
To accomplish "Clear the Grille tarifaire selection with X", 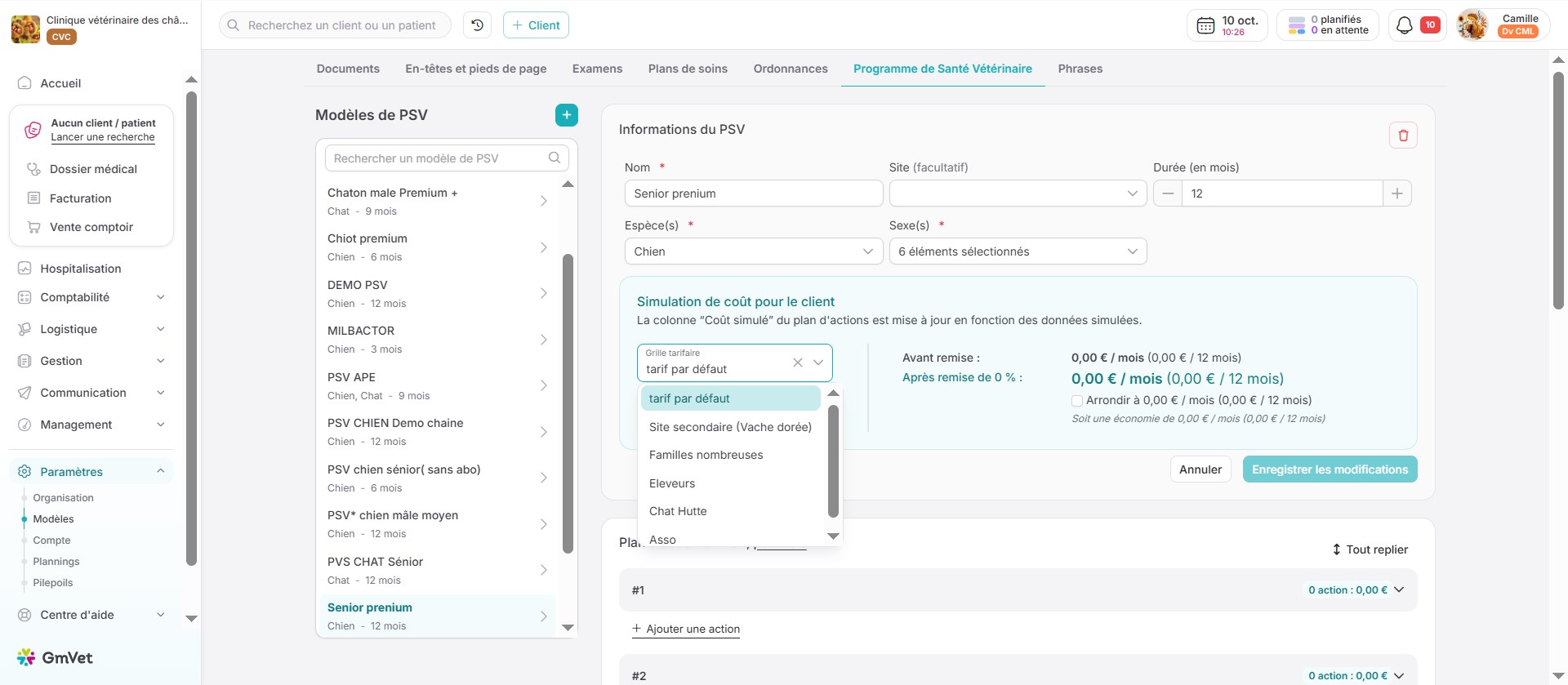I will pyautogui.click(x=797, y=363).
